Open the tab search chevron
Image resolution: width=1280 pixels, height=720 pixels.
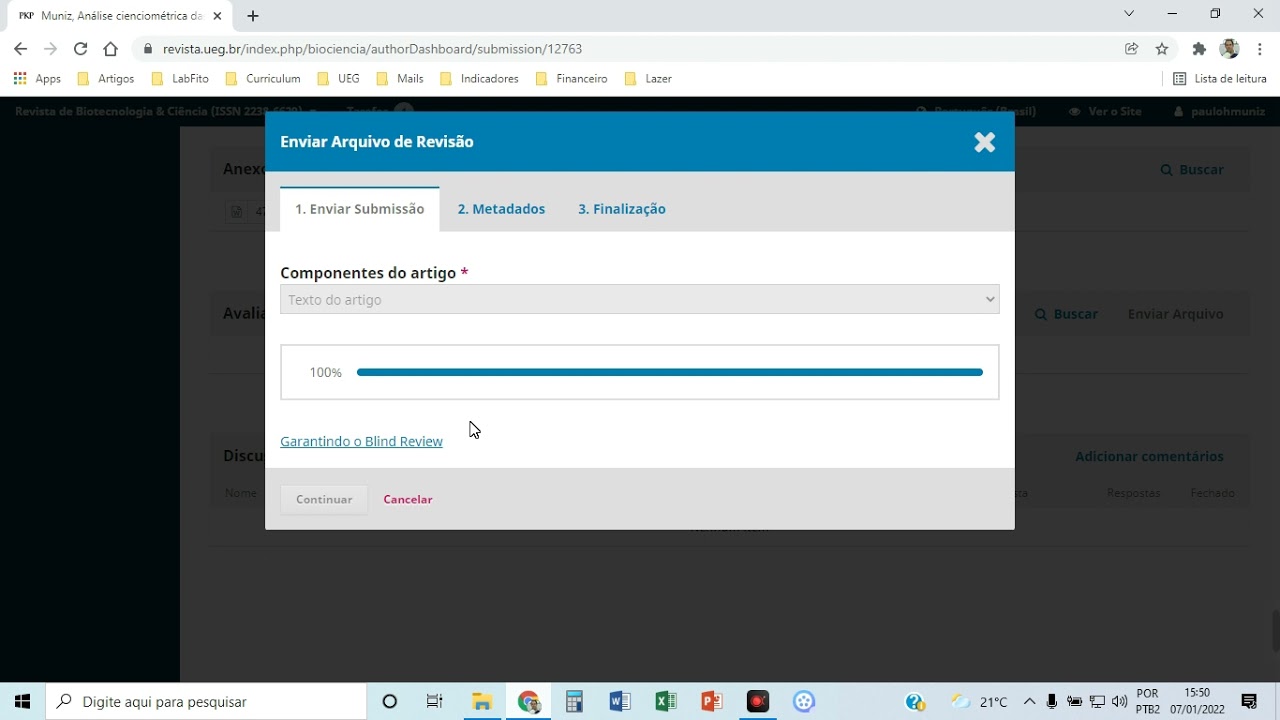[1129, 14]
